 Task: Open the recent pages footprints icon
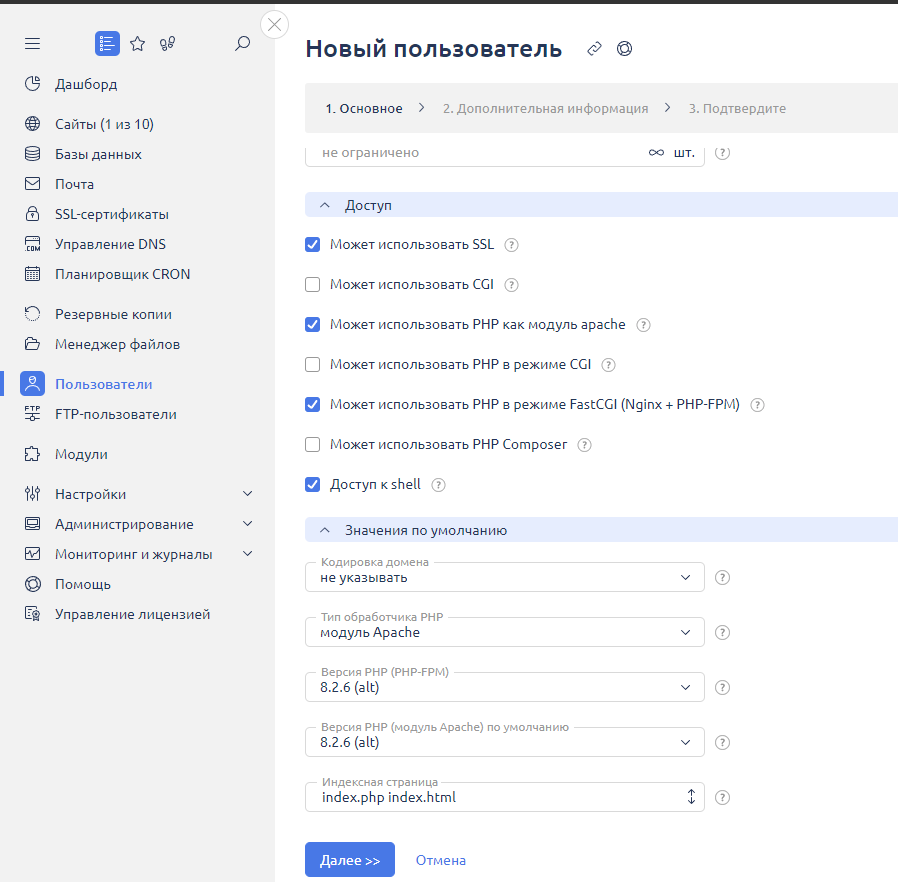pyautogui.click(x=167, y=44)
